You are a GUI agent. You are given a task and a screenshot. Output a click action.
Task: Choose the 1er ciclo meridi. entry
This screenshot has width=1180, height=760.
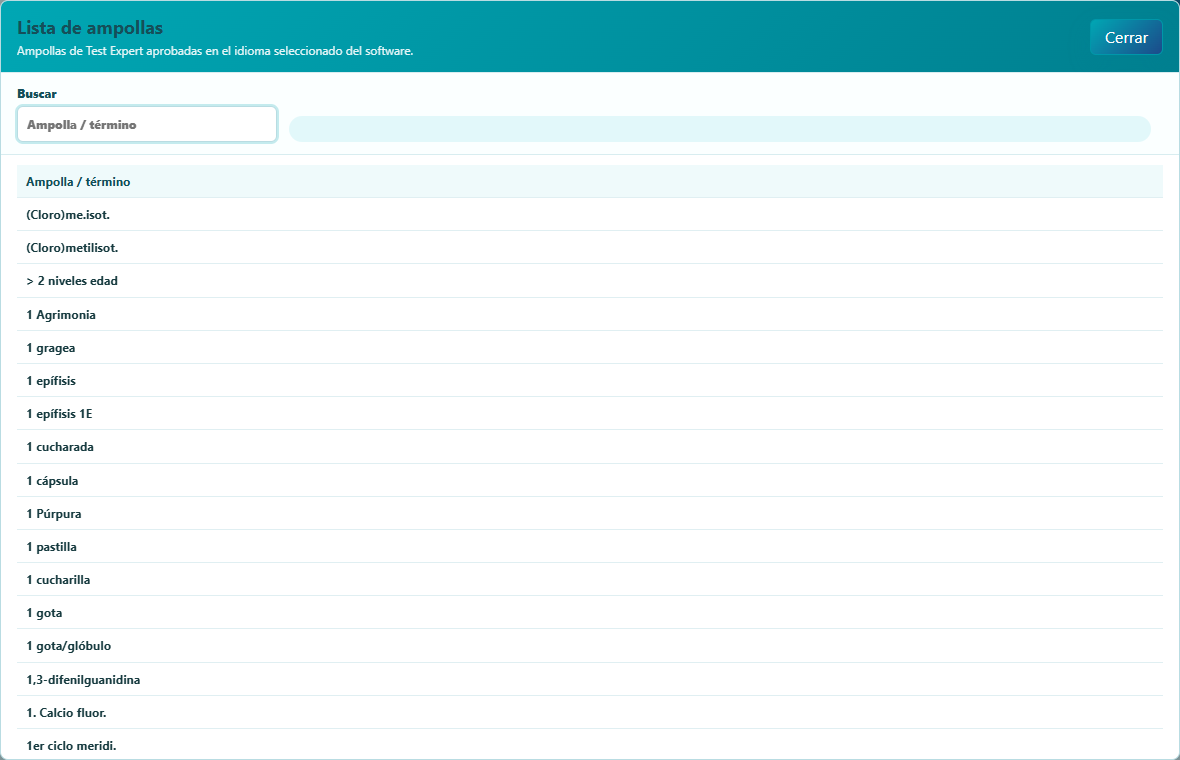pyautogui.click(x=589, y=744)
